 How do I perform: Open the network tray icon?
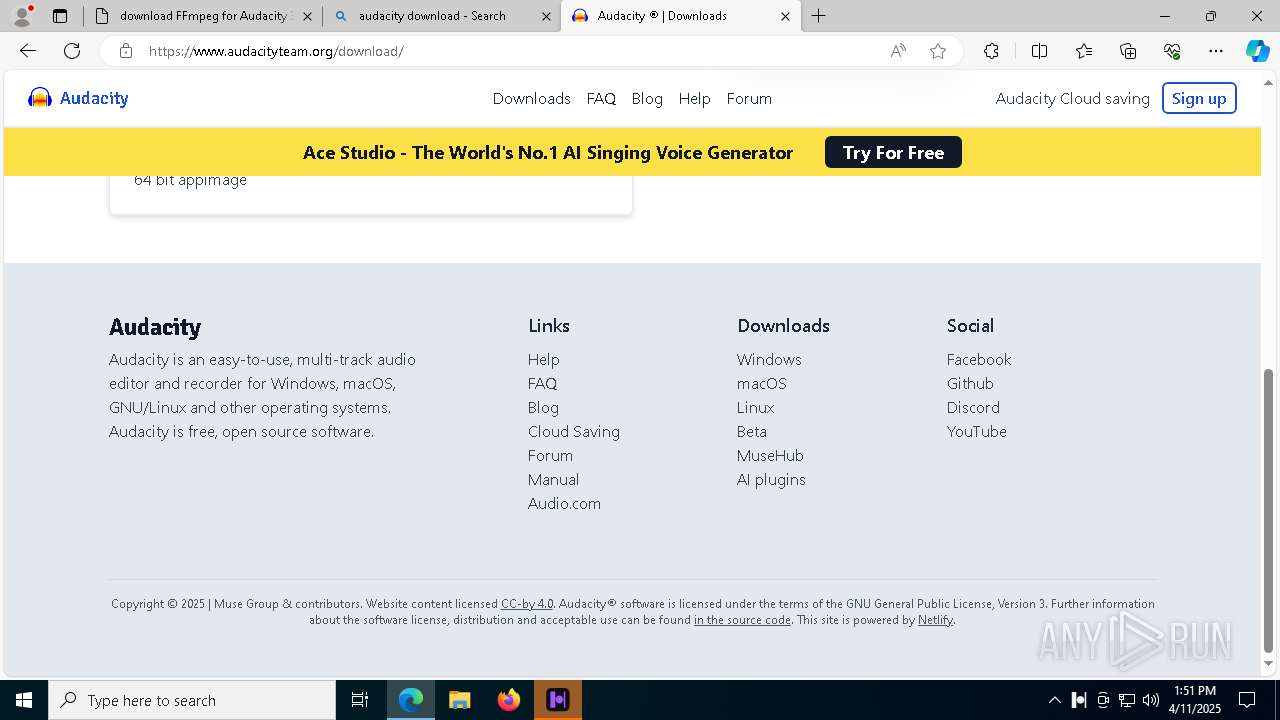click(x=1127, y=700)
